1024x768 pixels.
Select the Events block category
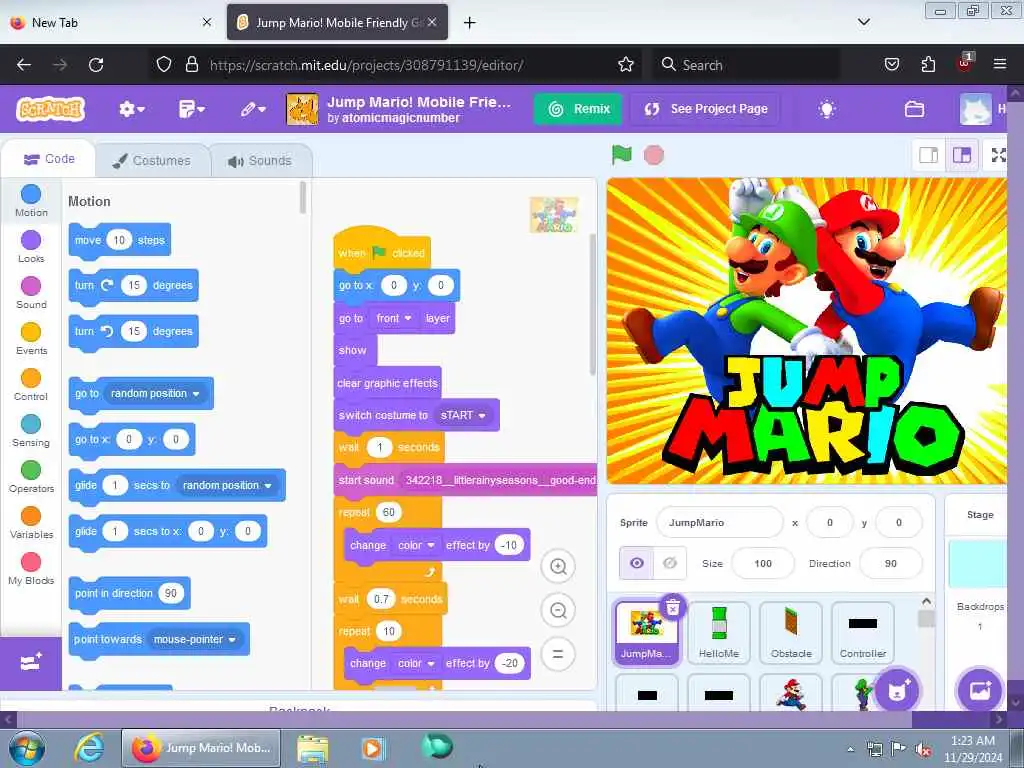pyautogui.click(x=31, y=338)
